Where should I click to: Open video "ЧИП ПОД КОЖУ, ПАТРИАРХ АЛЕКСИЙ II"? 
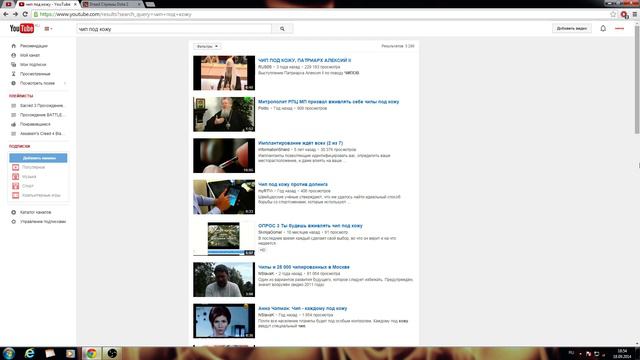pos(304,60)
